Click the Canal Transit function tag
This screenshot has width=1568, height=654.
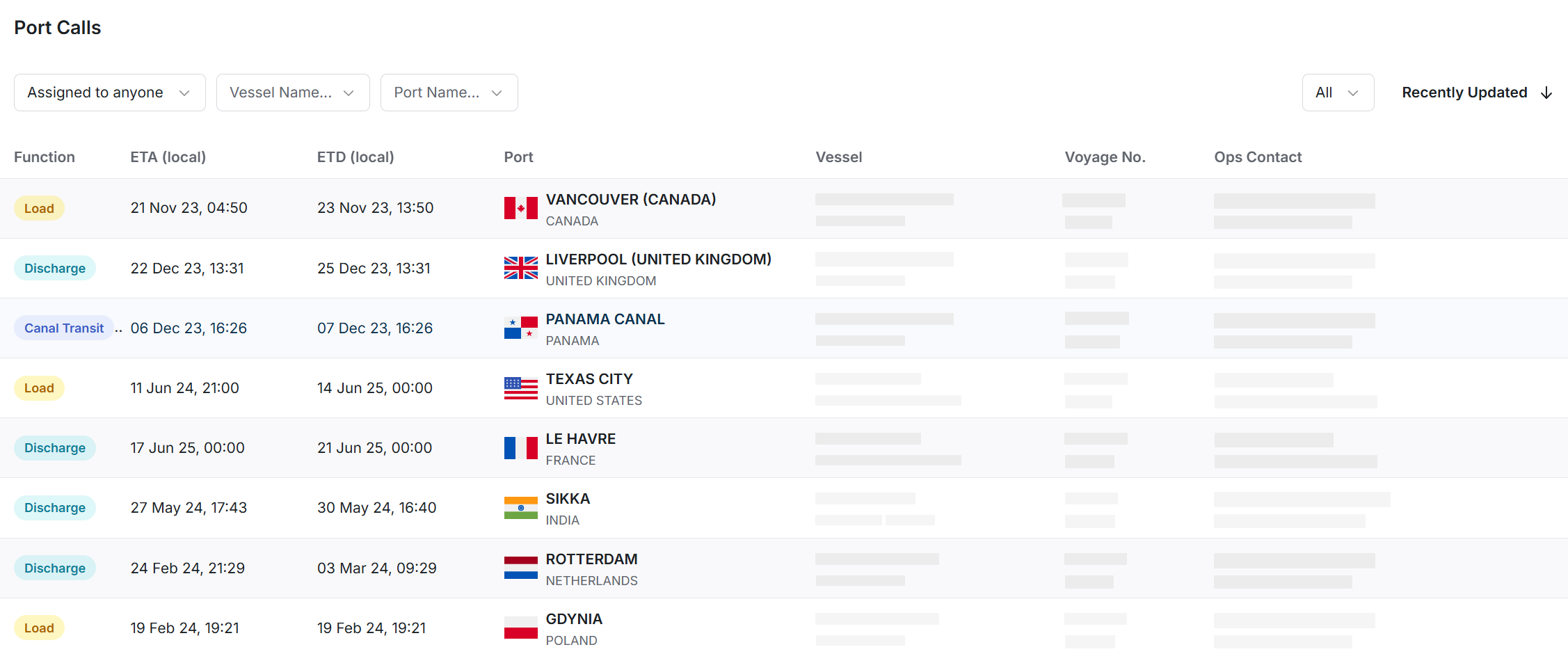pos(64,328)
